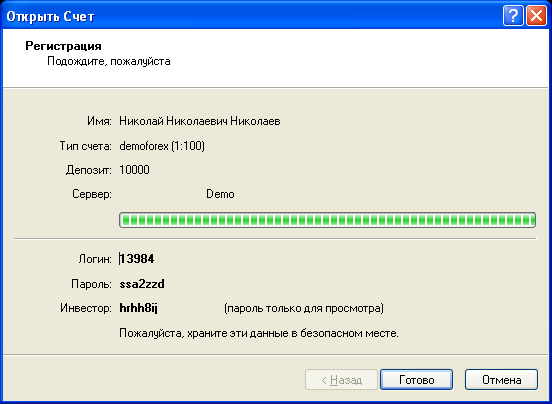This screenshot has width=552, height=404.
Task: Click the login field showing 13984
Action: (137, 259)
